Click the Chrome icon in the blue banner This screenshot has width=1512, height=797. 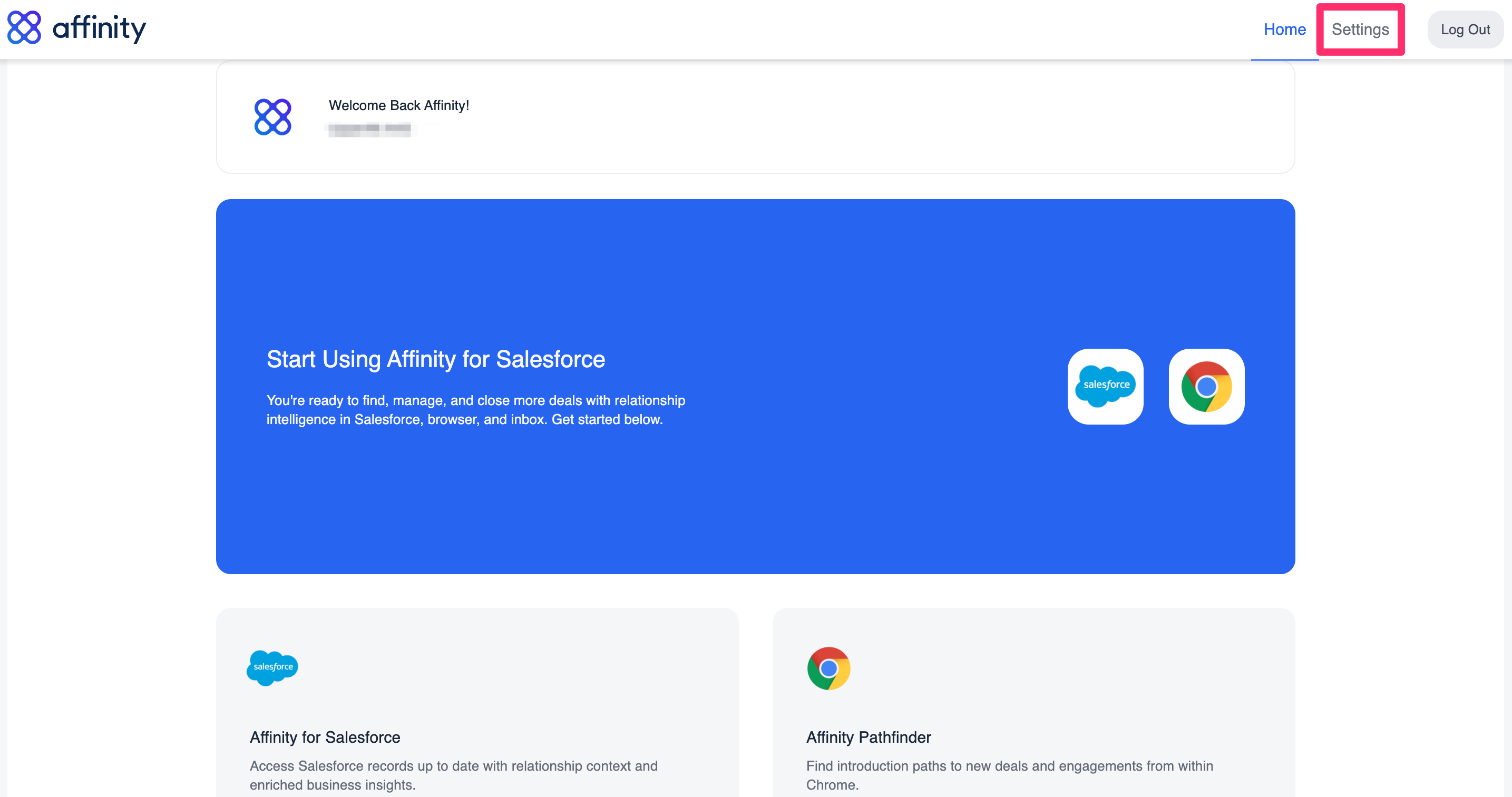tap(1206, 387)
